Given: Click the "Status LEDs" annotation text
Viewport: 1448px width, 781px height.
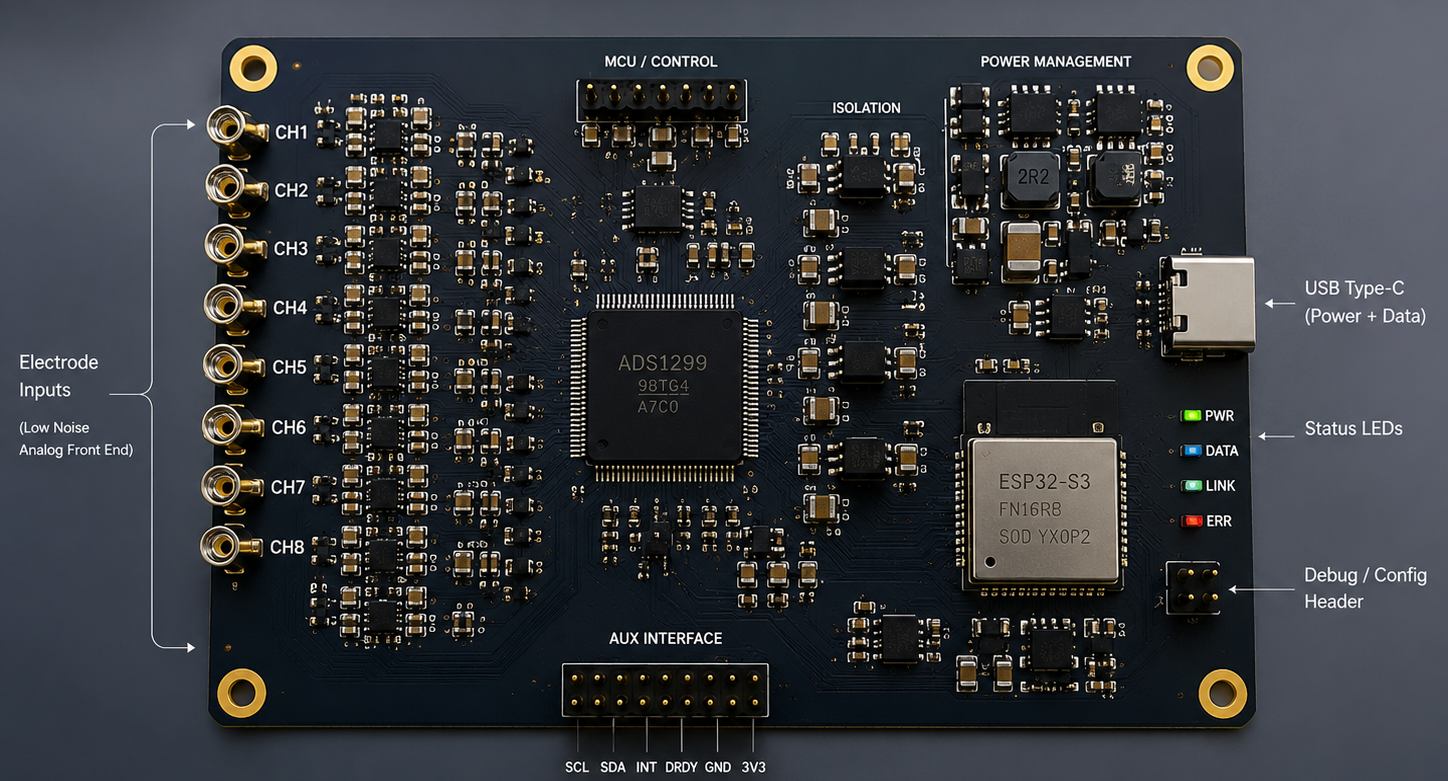Looking at the screenshot, I should (1354, 429).
